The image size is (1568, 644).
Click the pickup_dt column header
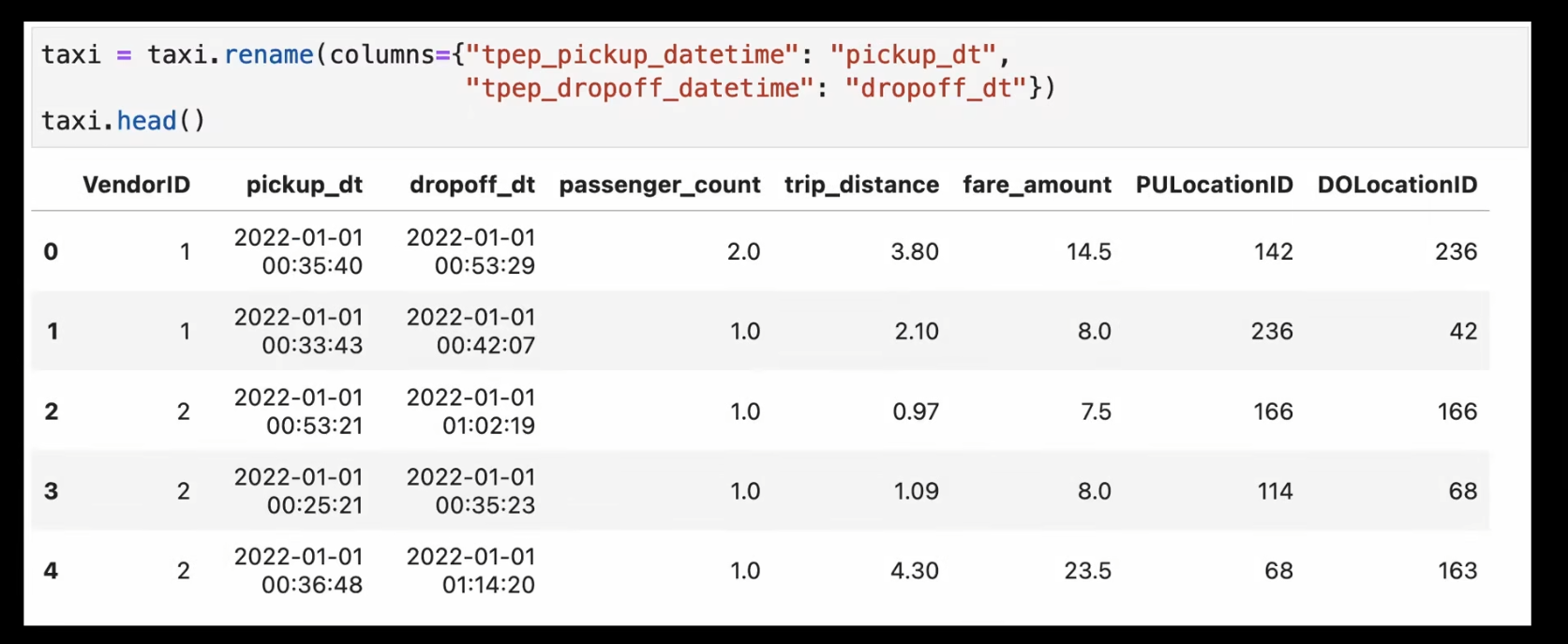(304, 185)
